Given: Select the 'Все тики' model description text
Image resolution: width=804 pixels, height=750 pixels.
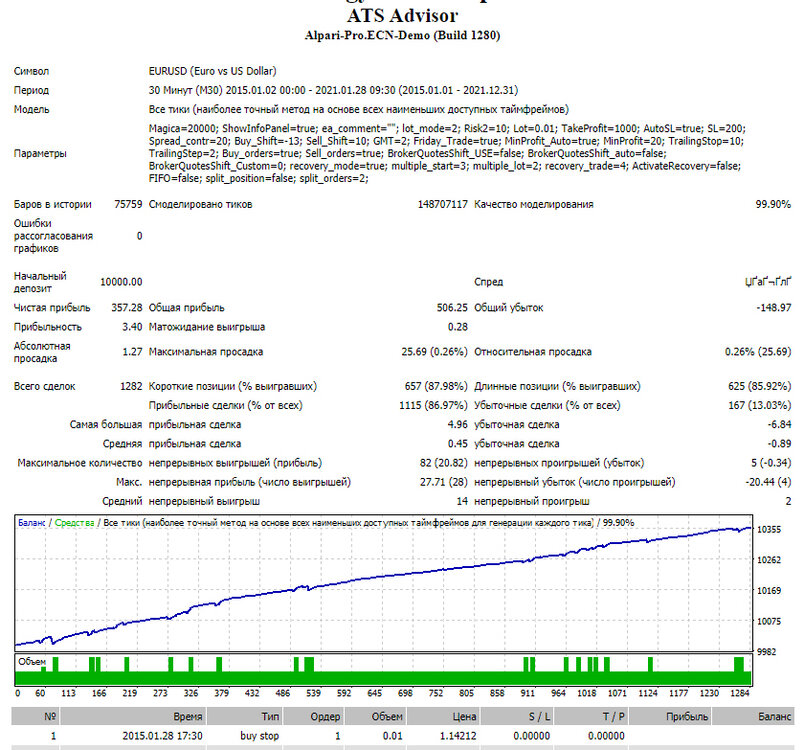Looking at the screenshot, I should pos(358,109).
